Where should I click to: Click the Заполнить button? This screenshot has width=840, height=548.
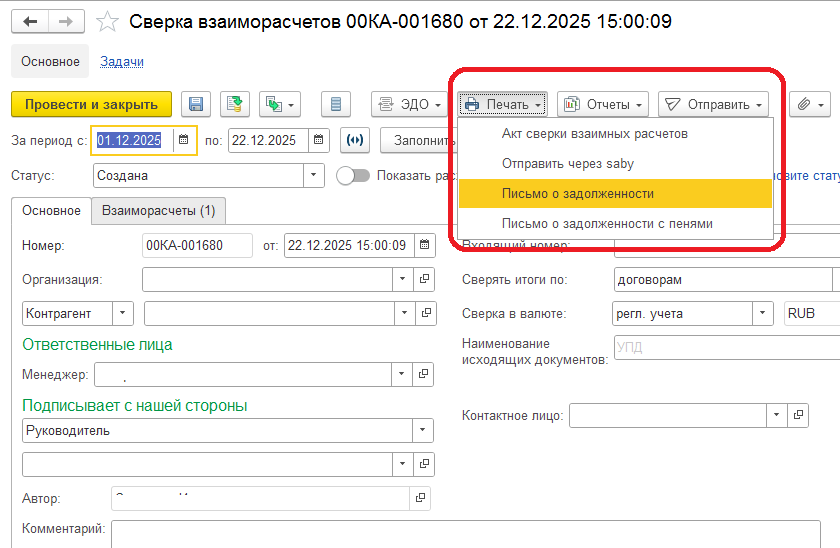[420, 140]
